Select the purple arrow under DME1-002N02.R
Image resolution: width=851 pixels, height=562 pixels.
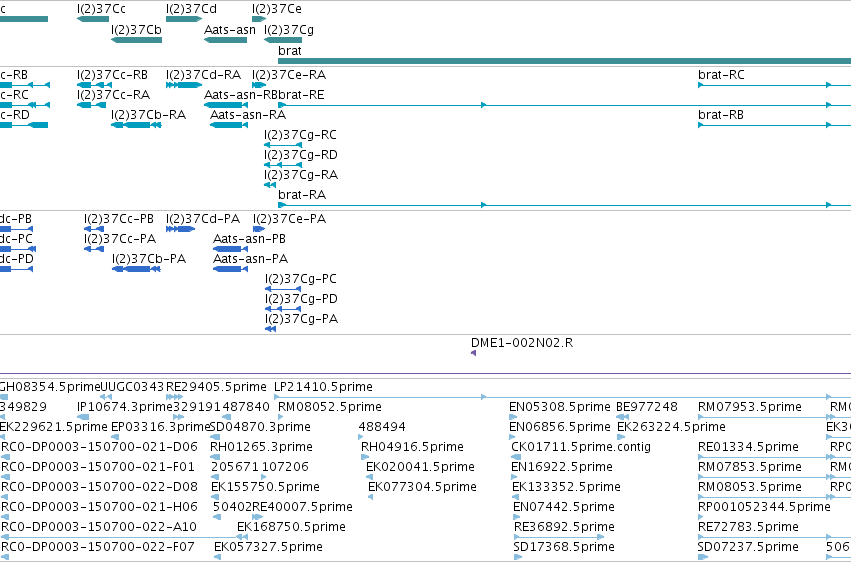coord(473,353)
